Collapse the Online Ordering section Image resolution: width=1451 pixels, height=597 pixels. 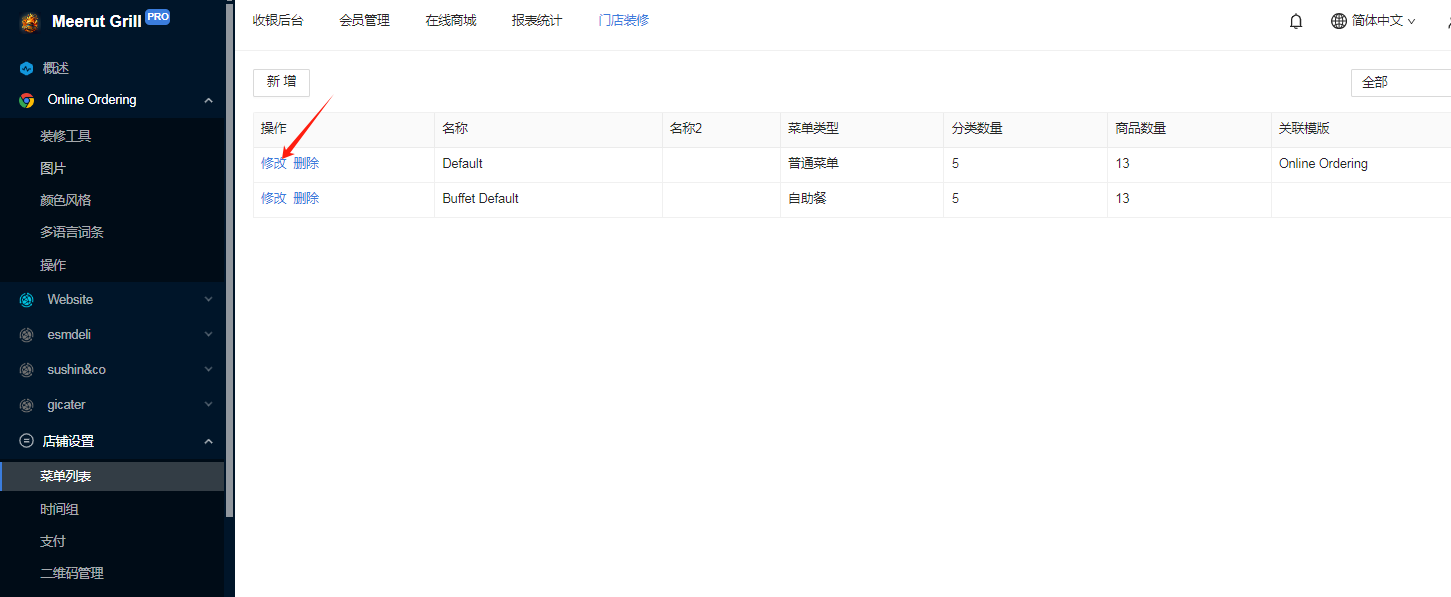click(x=208, y=100)
